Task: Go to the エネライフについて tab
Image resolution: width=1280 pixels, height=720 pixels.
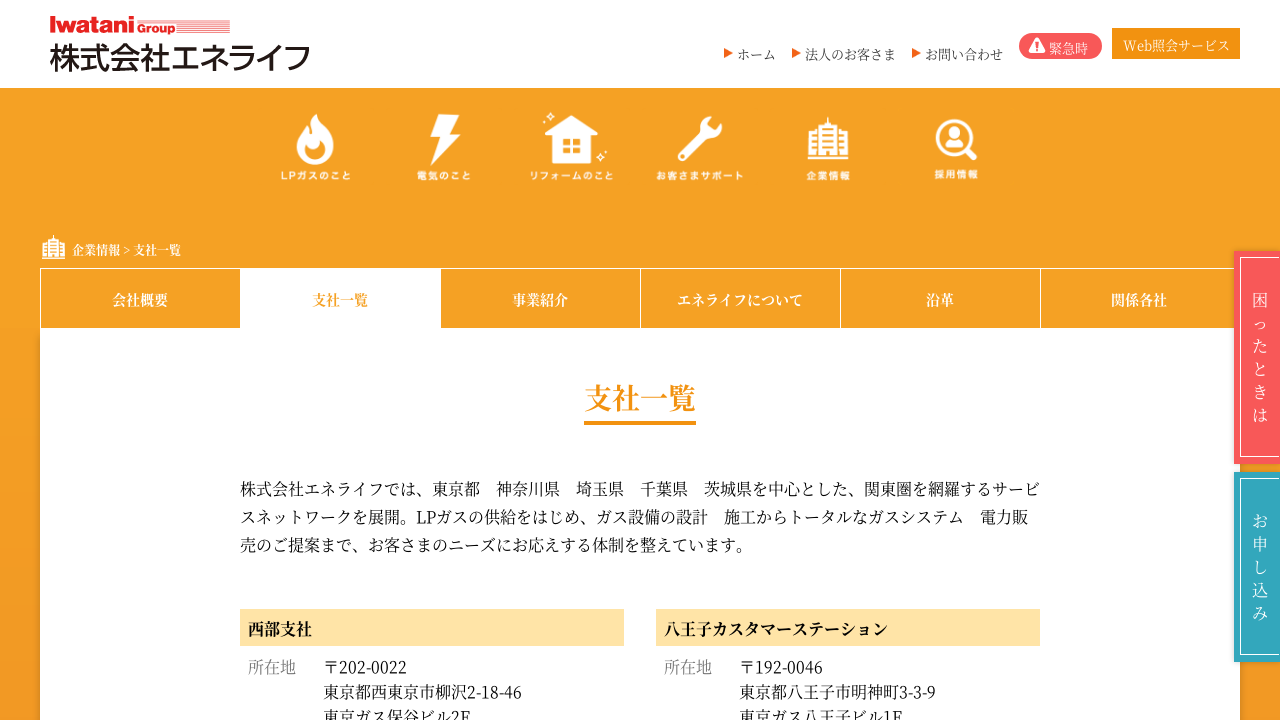Action: pyautogui.click(x=740, y=299)
